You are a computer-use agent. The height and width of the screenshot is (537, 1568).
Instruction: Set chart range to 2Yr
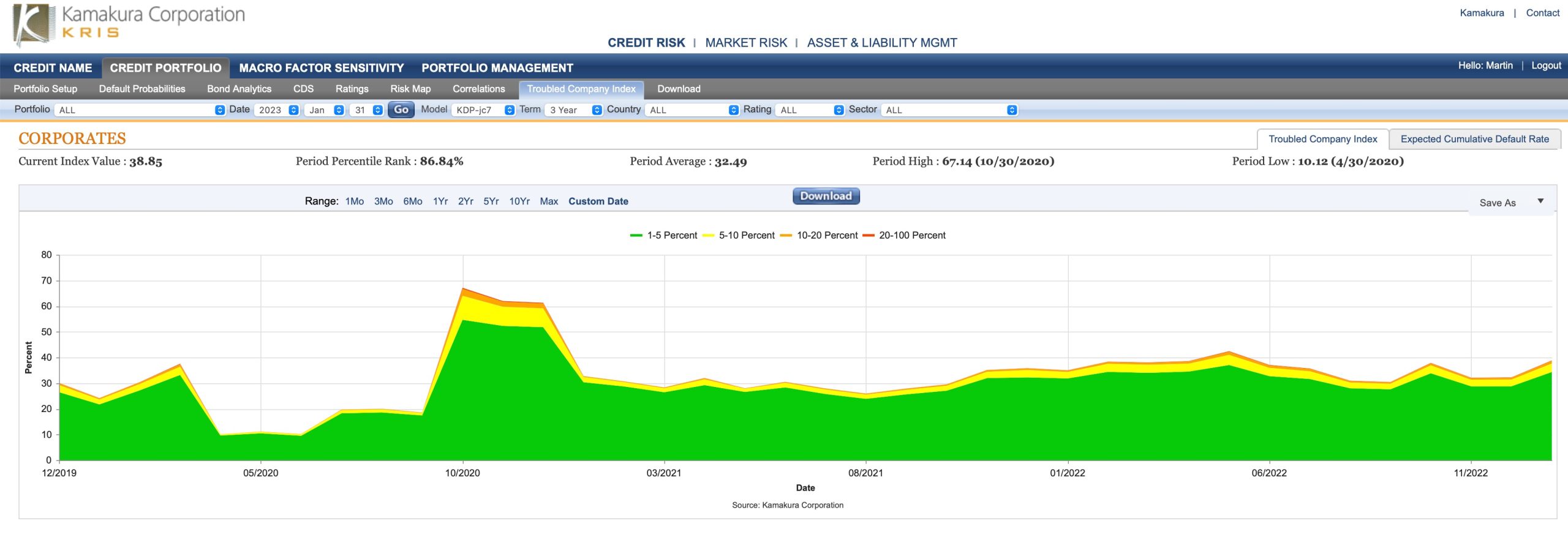(466, 201)
